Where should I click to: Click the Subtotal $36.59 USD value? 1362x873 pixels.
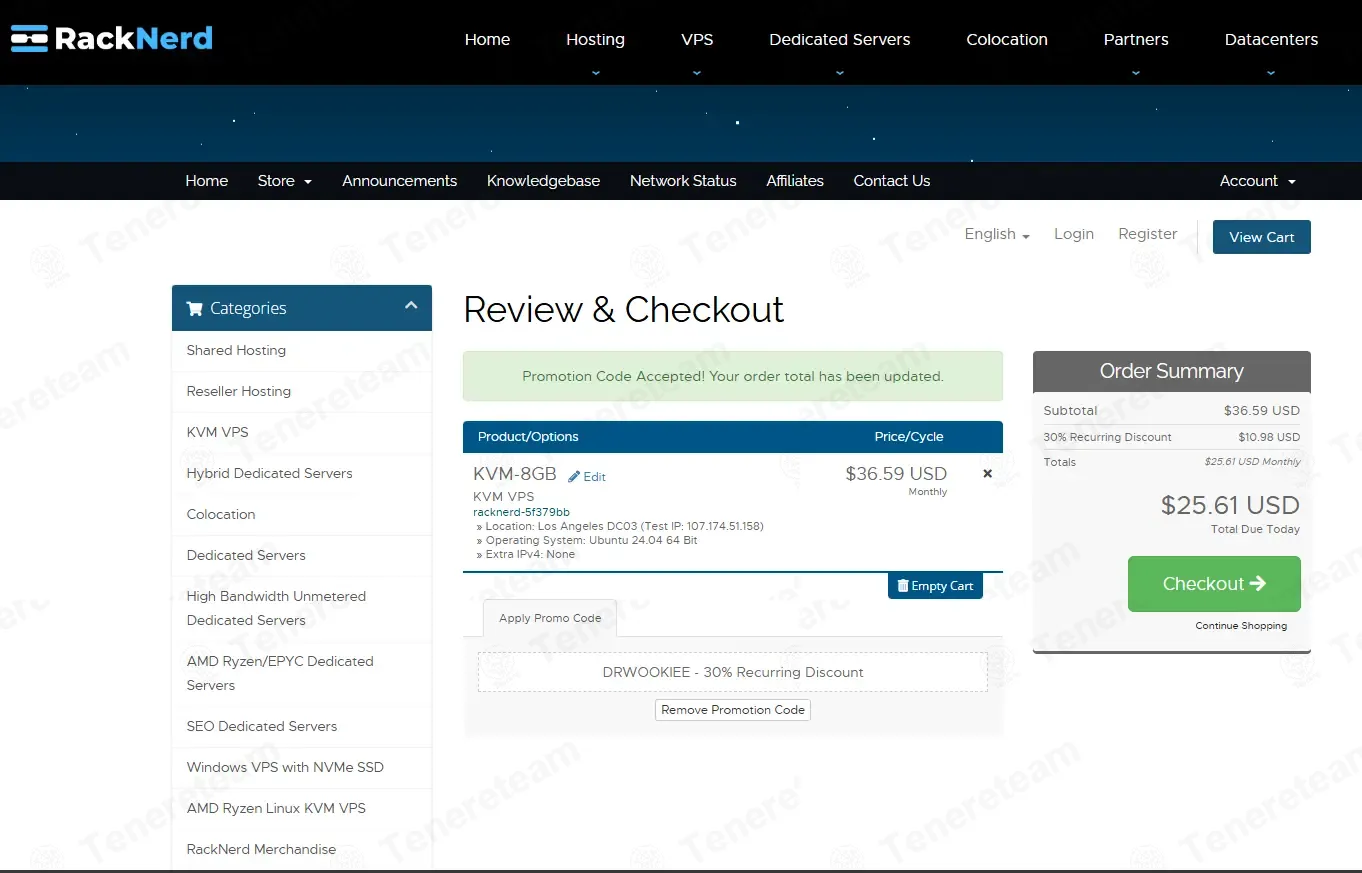point(1262,411)
